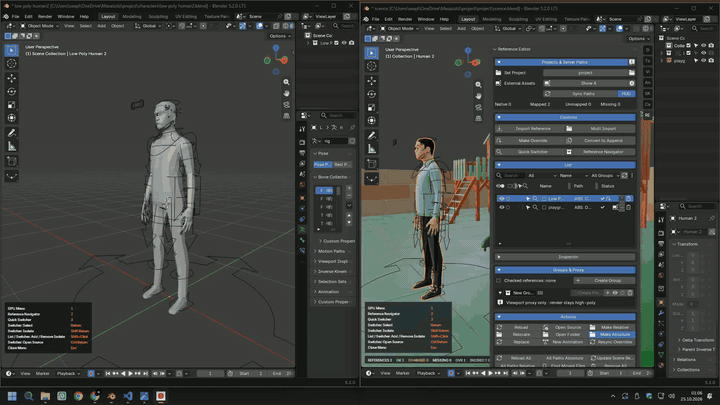
Task: Select the Measure tool in left Blender window
Action: [11, 147]
